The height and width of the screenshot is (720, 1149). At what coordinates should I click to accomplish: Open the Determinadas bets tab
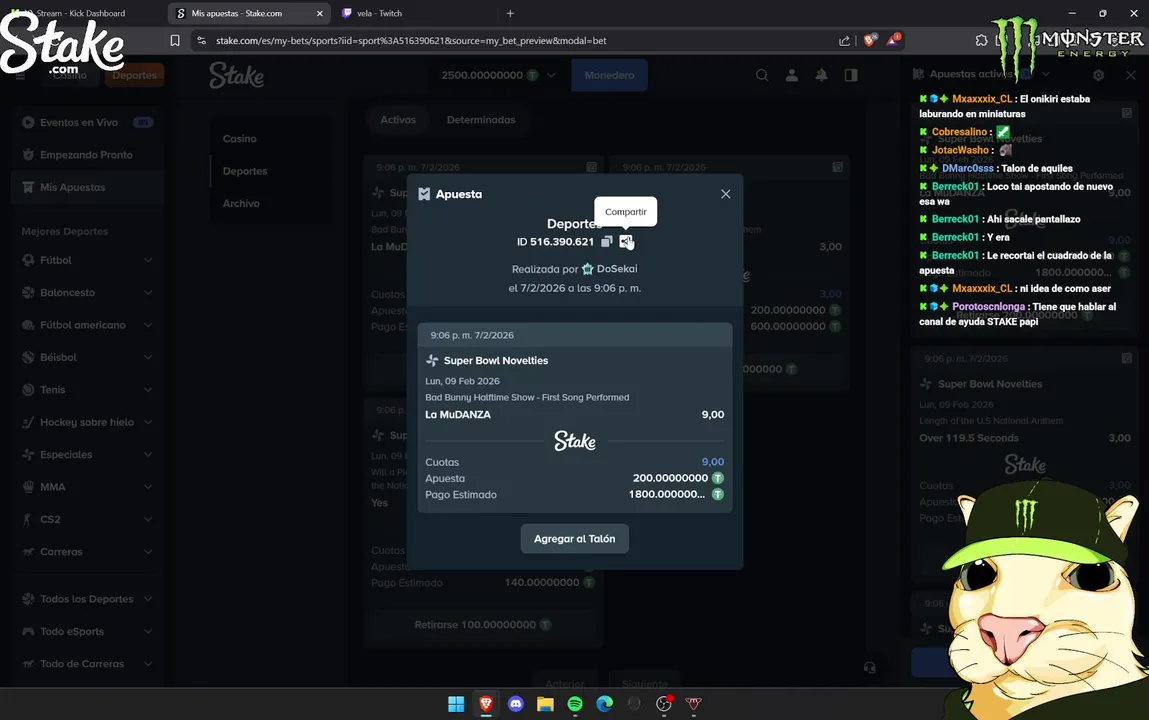pyautogui.click(x=481, y=120)
